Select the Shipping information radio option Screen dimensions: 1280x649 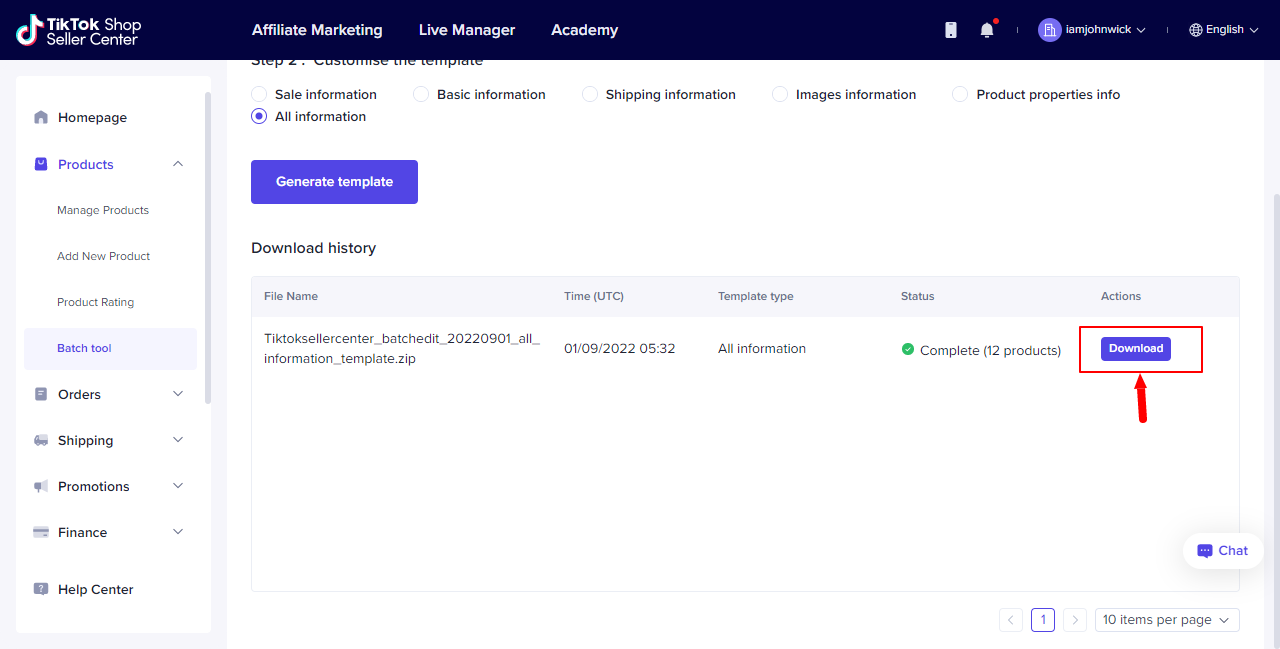[590, 95]
